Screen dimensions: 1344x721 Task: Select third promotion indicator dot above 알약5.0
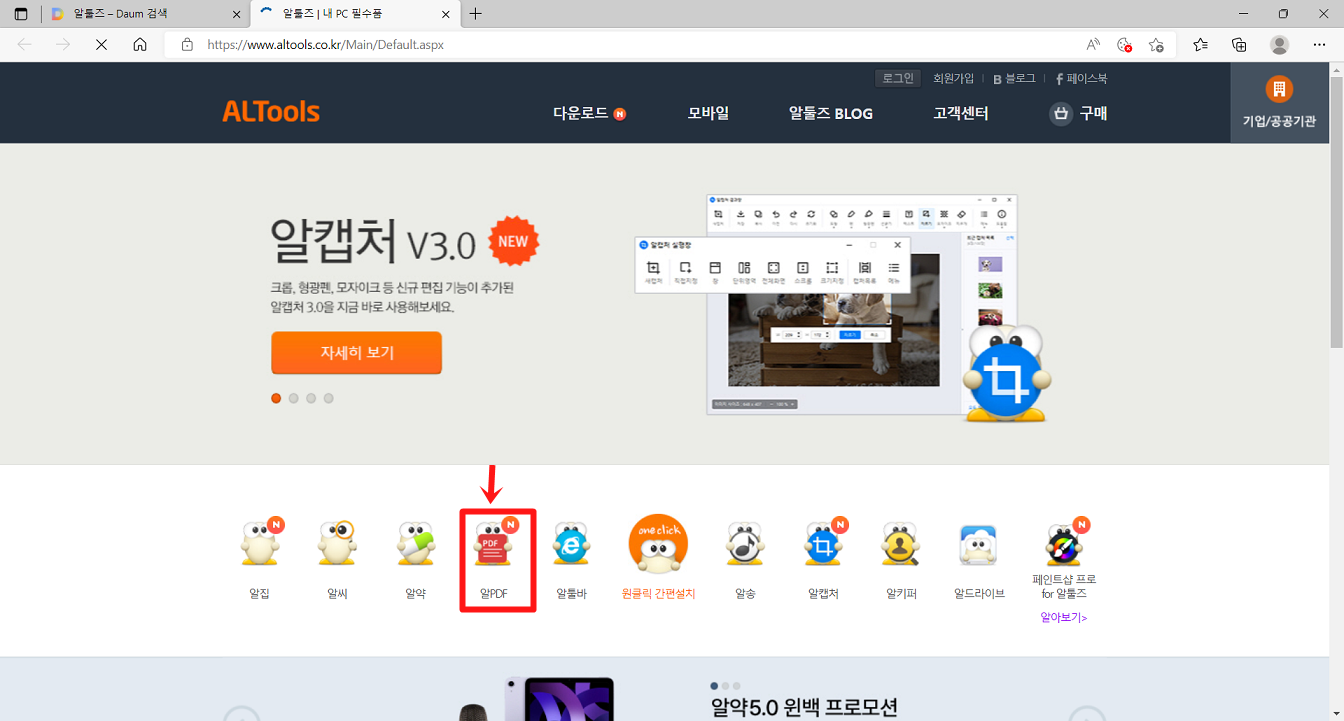point(737,686)
